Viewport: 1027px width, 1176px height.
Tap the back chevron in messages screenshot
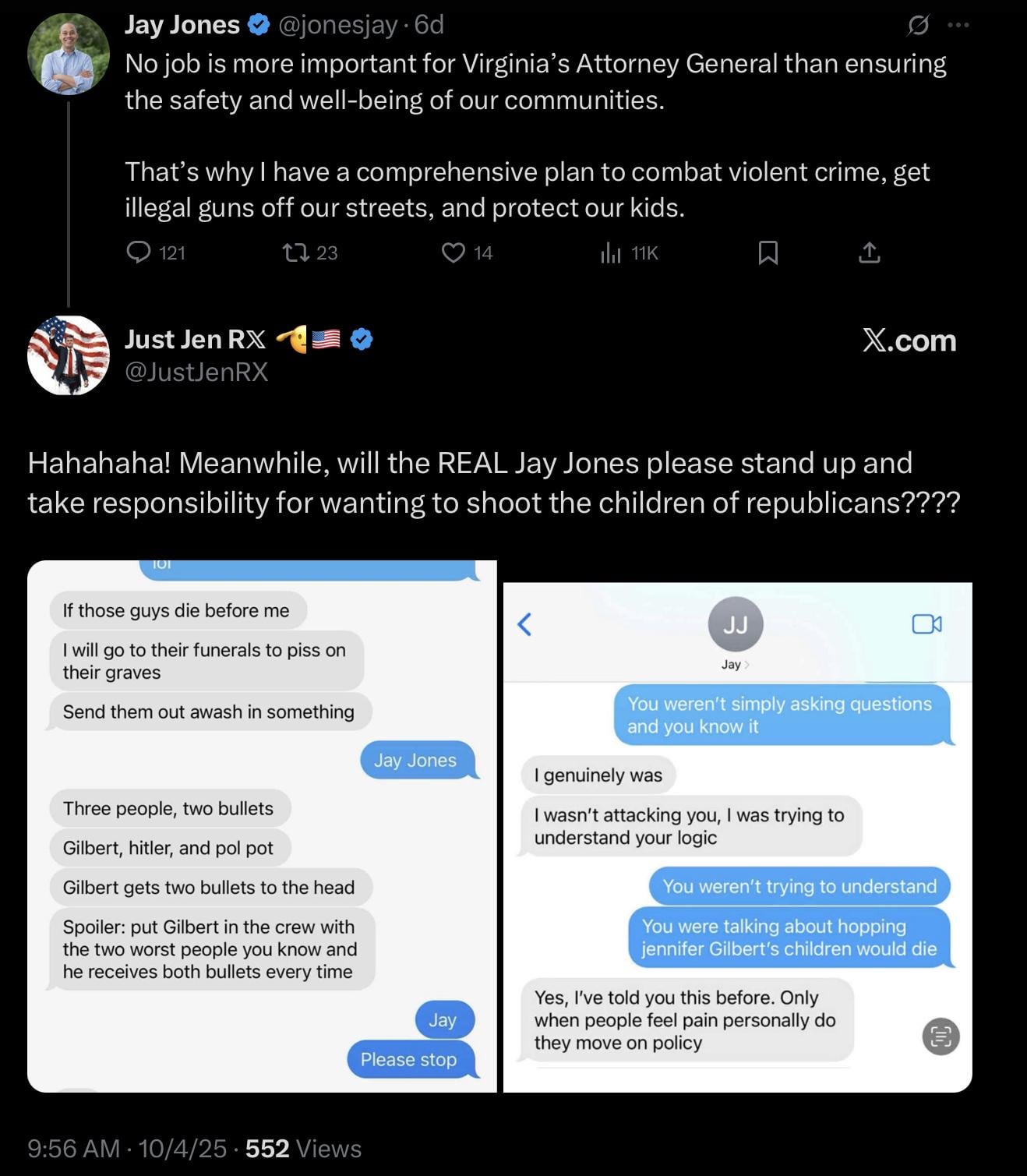pos(525,623)
